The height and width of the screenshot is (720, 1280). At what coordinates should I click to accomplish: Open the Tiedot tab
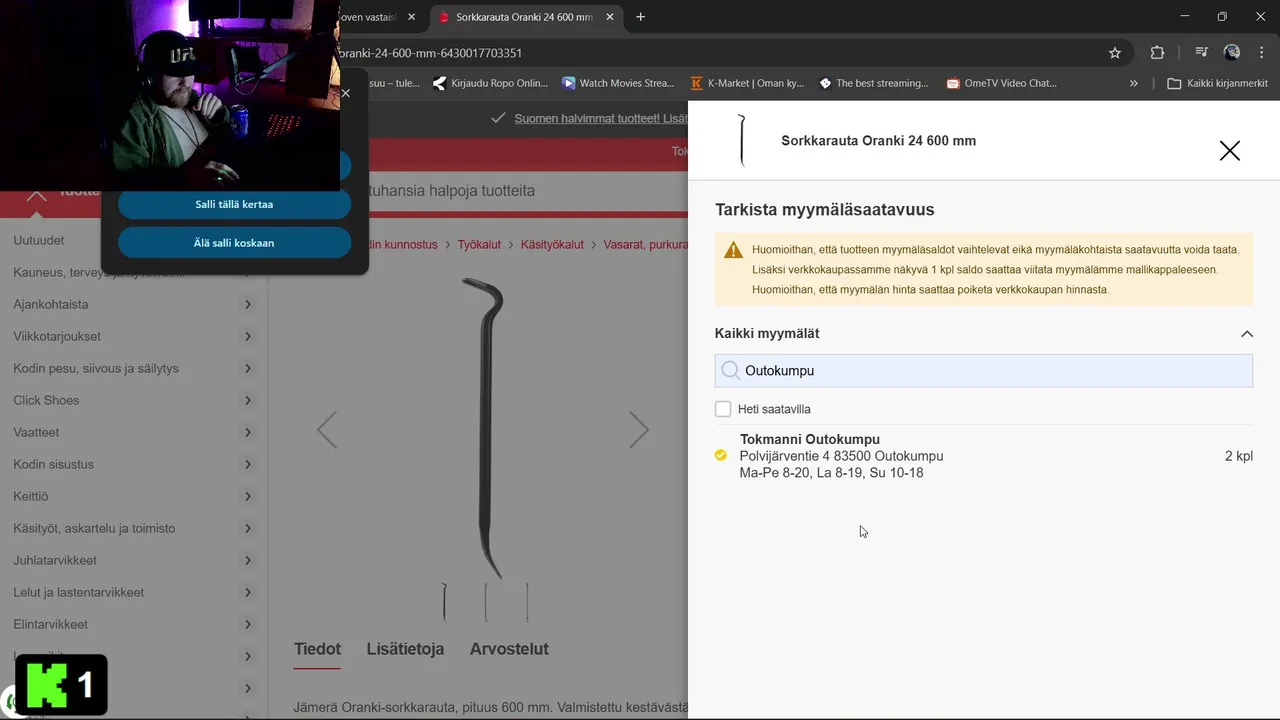(317, 649)
